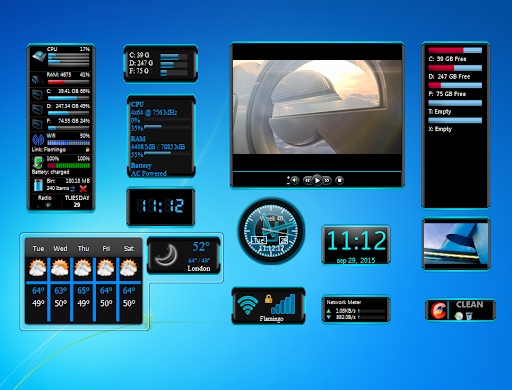Click the CPU chip icon in system monitor
This screenshot has width=512, height=390.
pos(39,56)
